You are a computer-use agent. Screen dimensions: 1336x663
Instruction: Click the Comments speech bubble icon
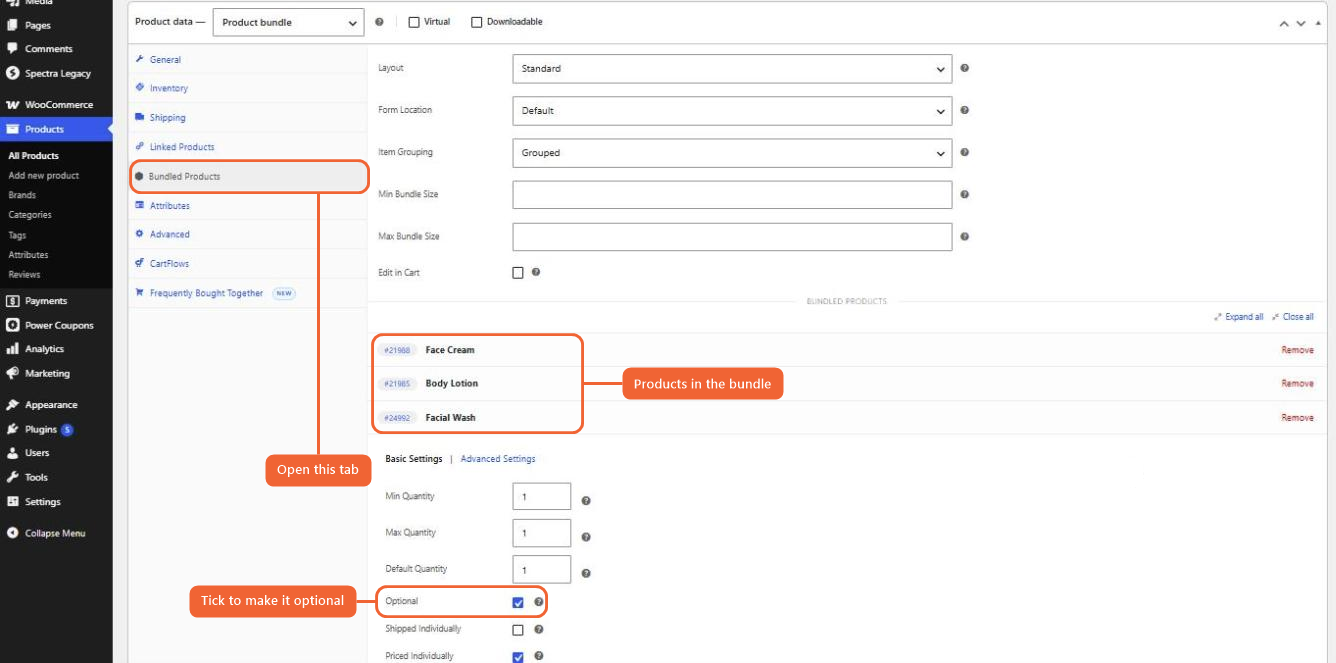(12, 48)
